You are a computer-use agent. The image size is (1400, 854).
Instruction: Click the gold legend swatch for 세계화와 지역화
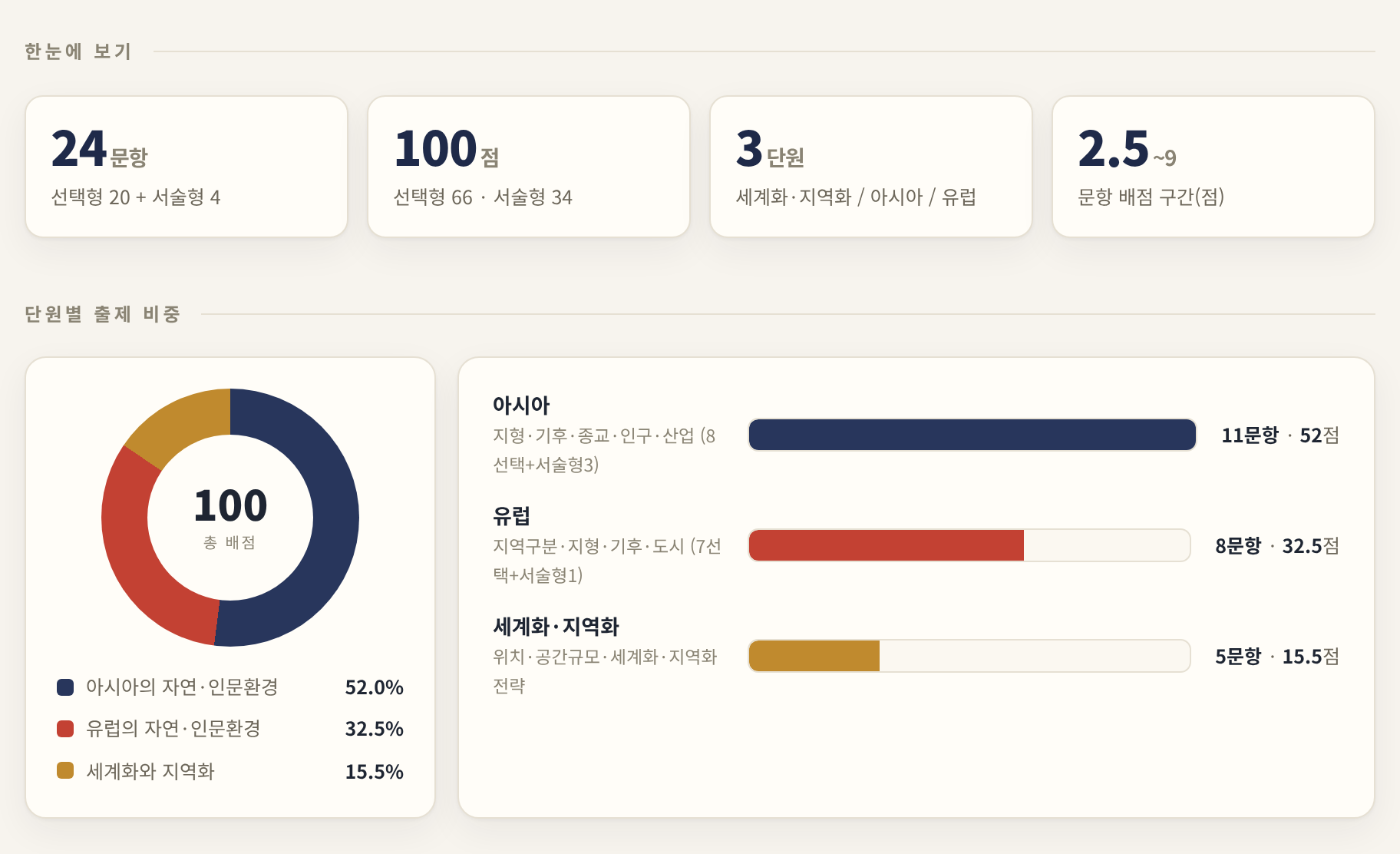tap(65, 770)
